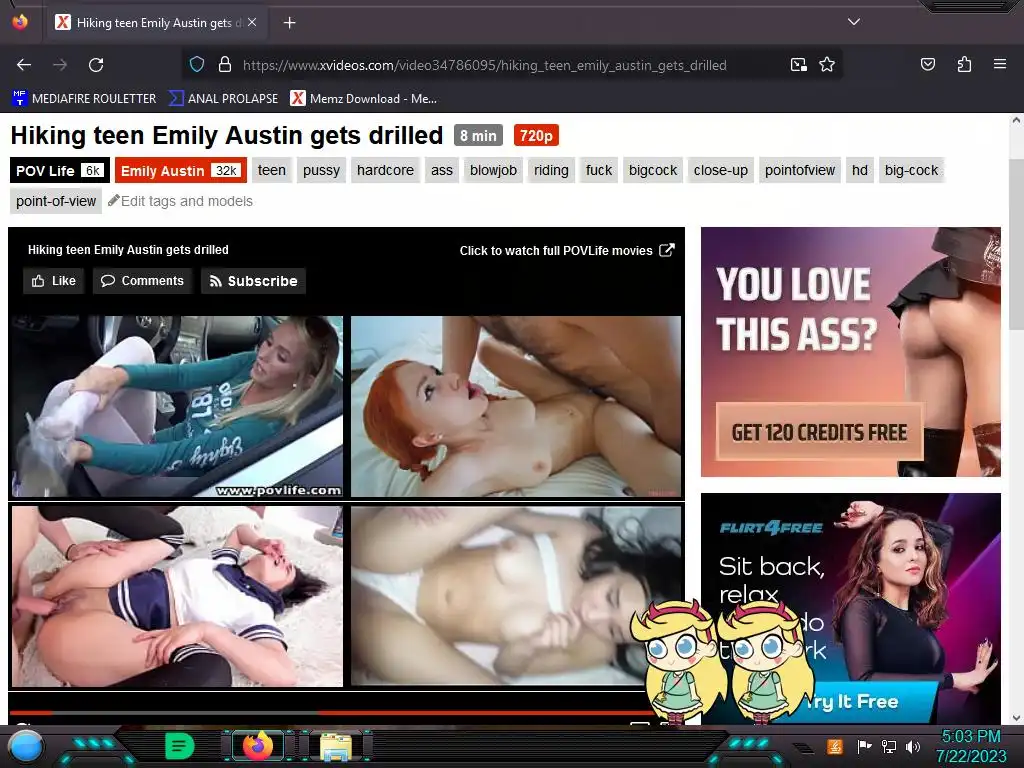Image resolution: width=1024 pixels, height=768 pixels.
Task: Select the point-of-view tag on second row
Action: [56, 201]
